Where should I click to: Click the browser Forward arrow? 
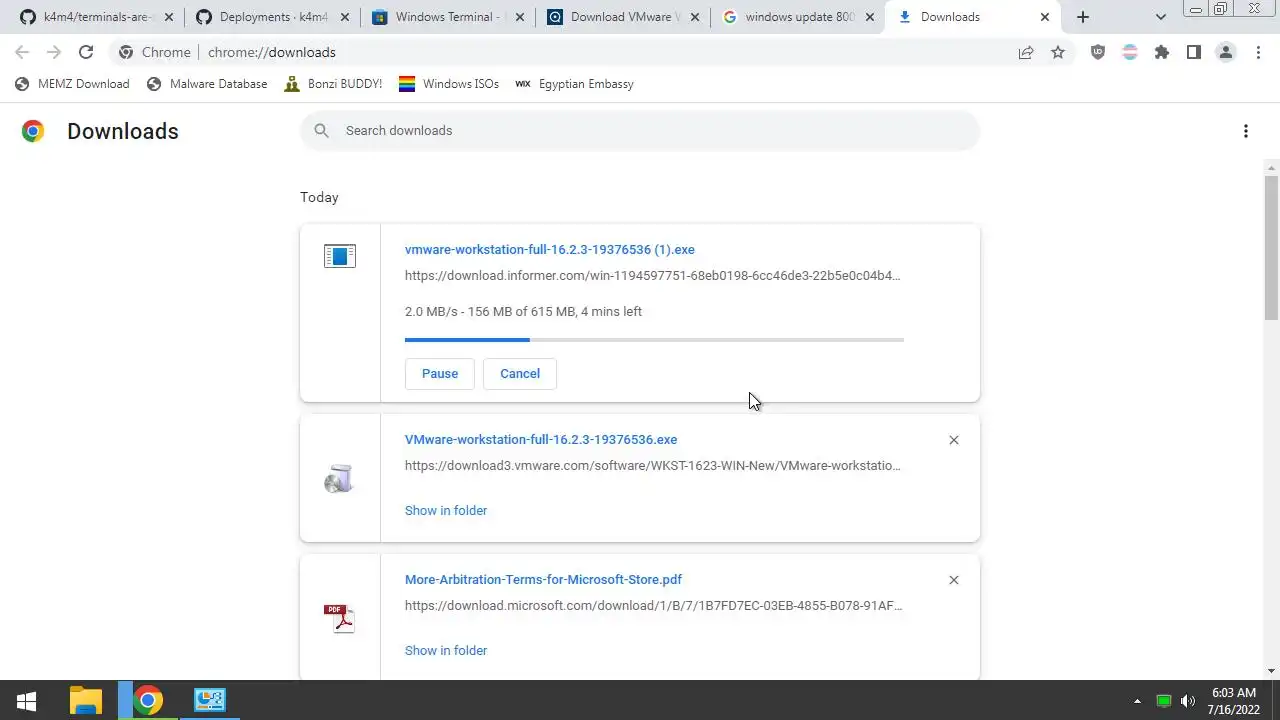[x=54, y=52]
